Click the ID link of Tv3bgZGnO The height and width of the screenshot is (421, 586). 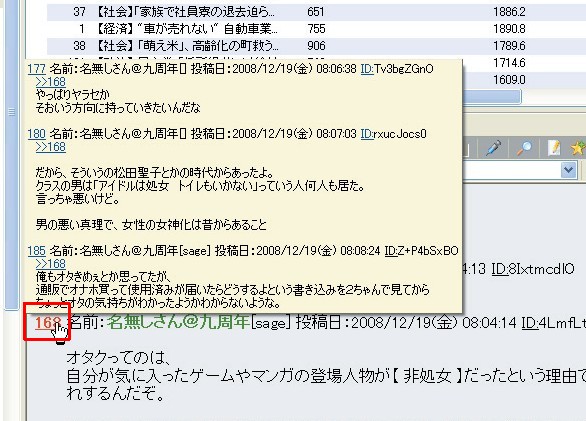tap(367, 69)
